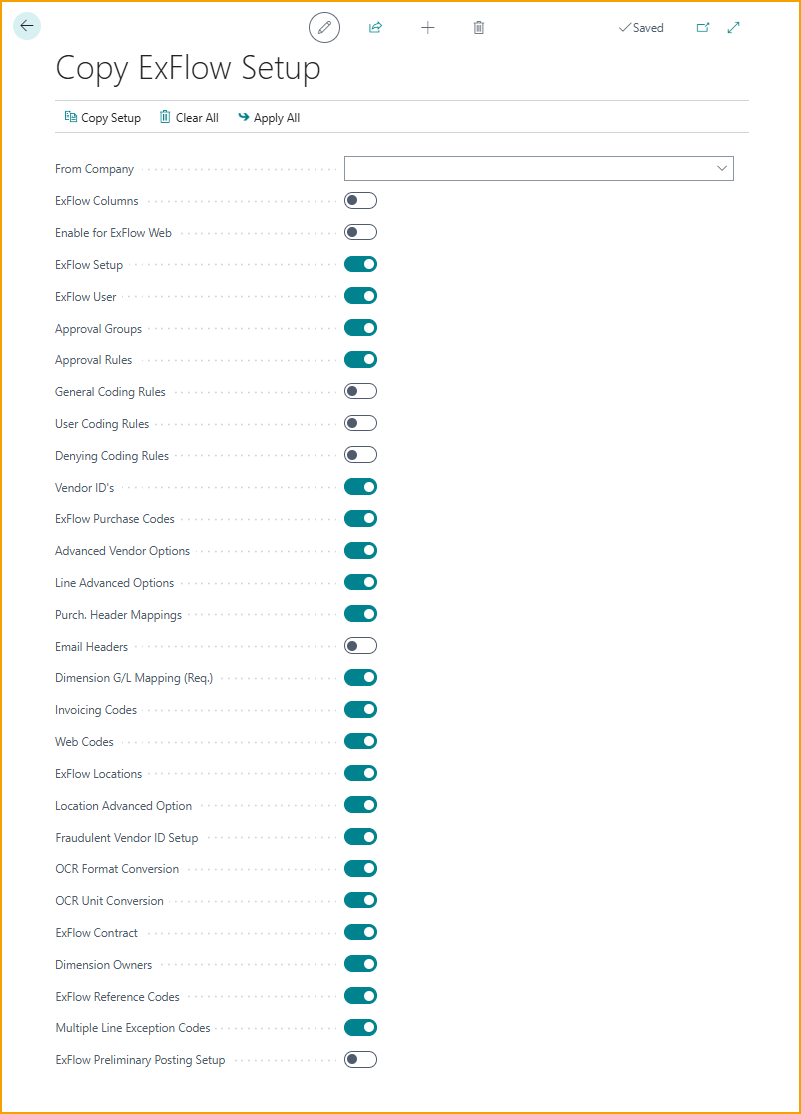This screenshot has height=1114, width=801.
Task: Click the trash delete icon
Action: [479, 28]
